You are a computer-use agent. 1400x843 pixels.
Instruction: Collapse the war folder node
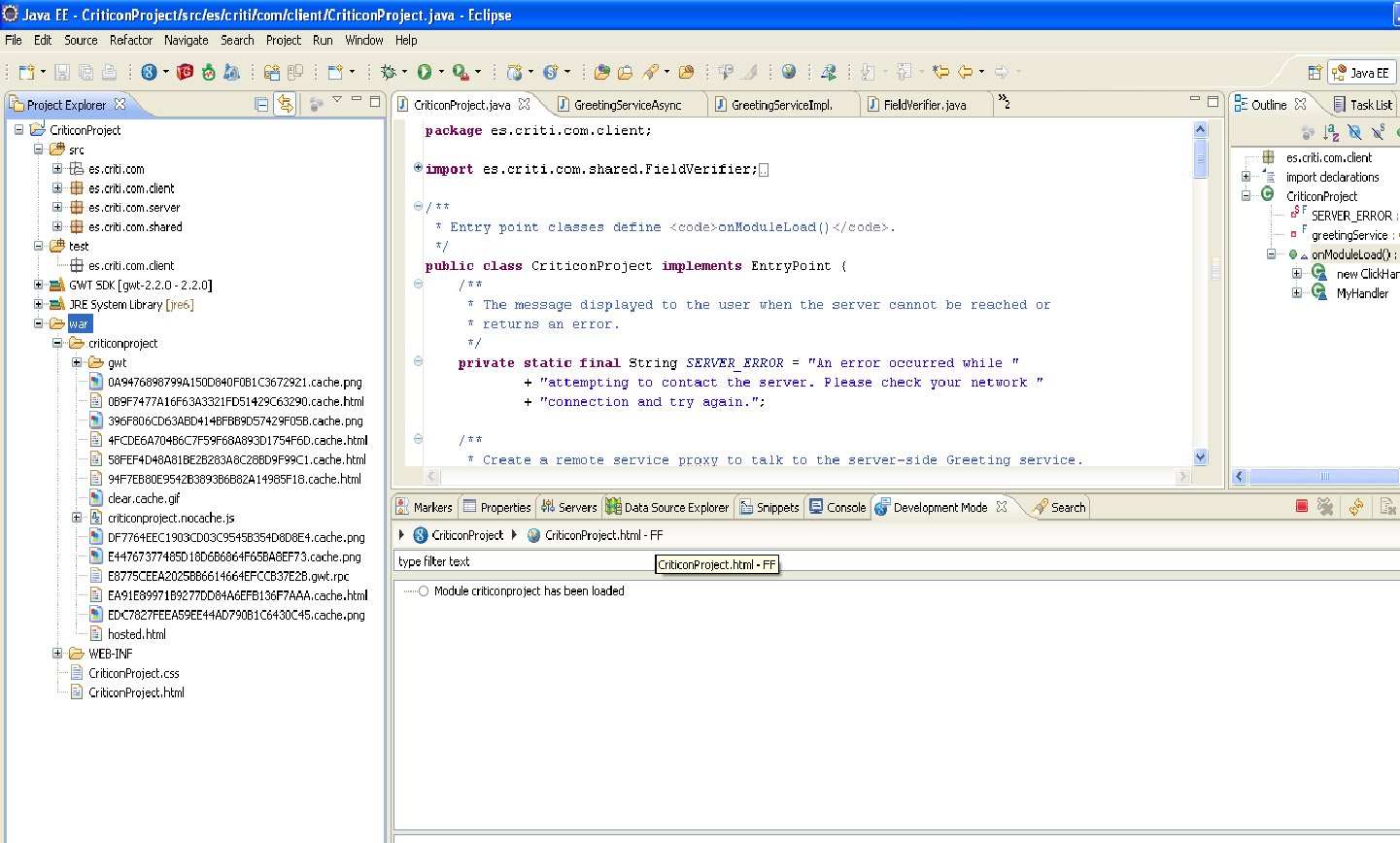point(38,323)
